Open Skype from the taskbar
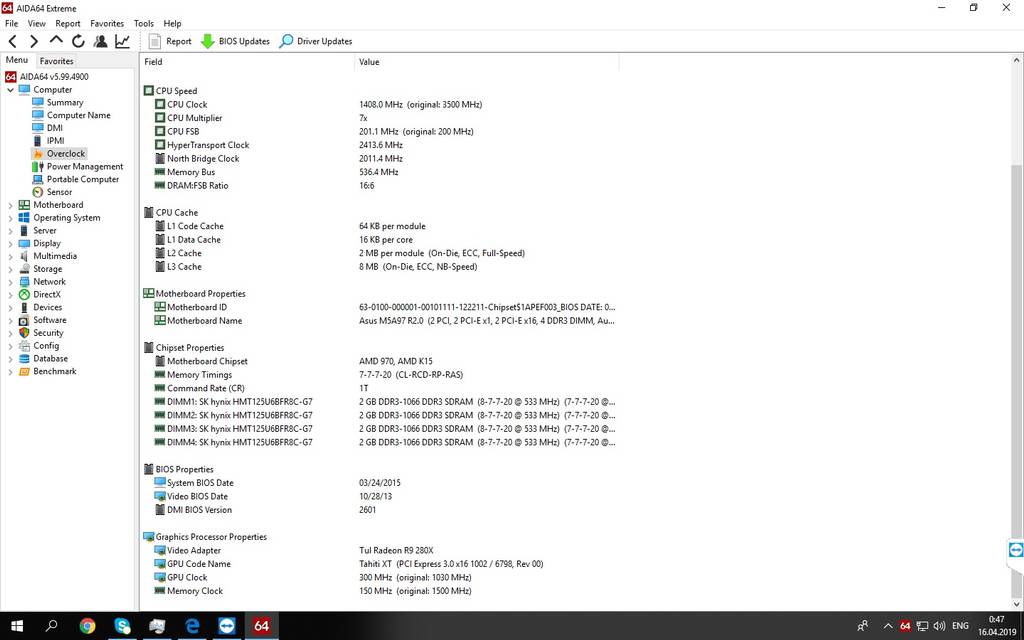1024x640 pixels. click(x=122, y=626)
